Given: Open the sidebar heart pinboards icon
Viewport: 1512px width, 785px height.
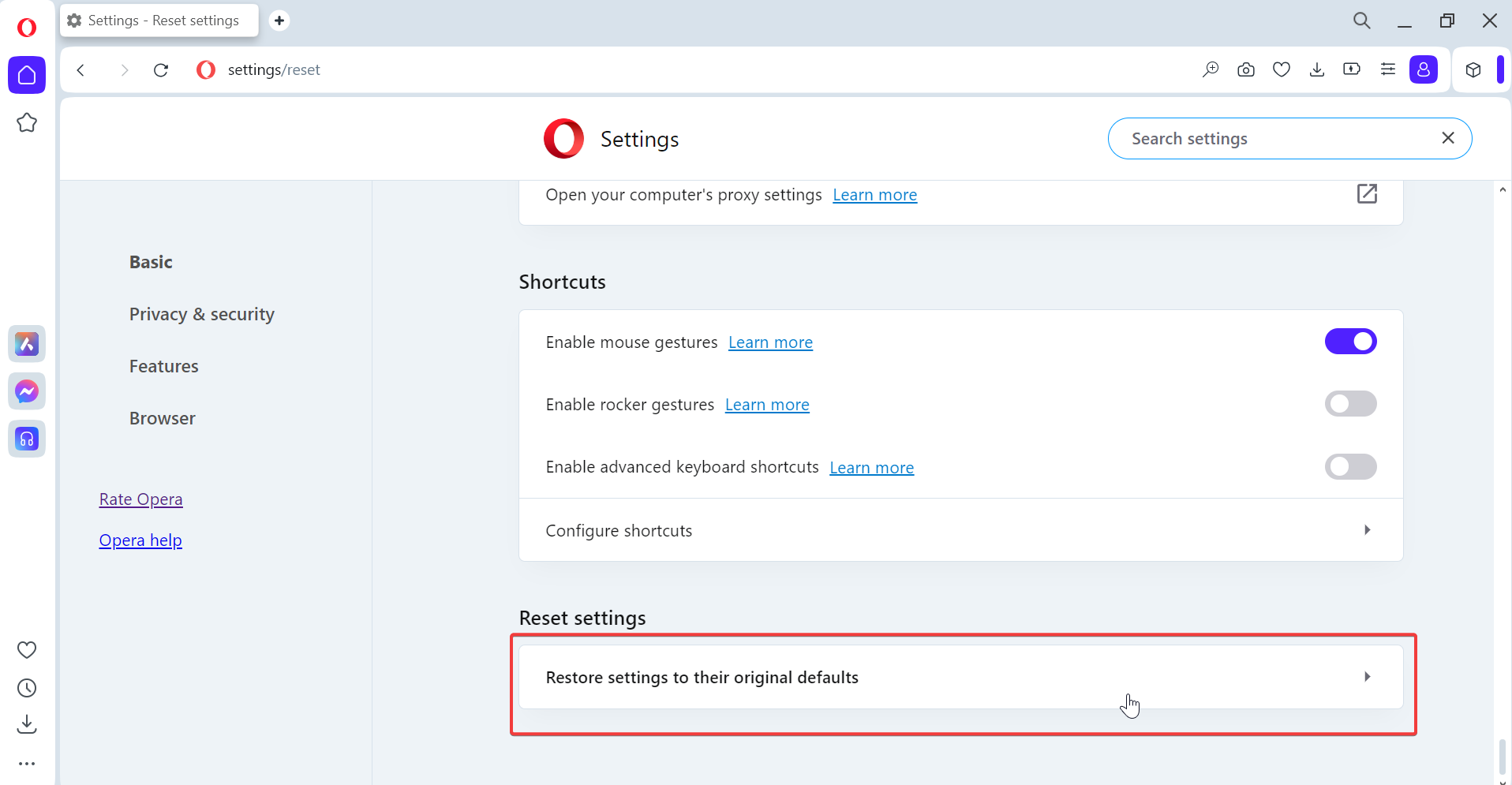Looking at the screenshot, I should tap(27, 650).
